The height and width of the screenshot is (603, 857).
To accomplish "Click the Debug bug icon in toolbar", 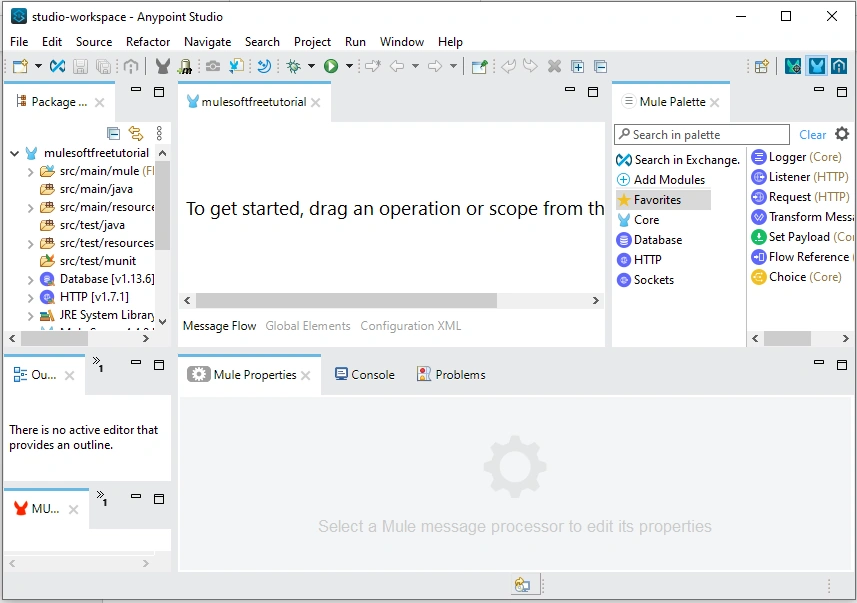I will click(294, 66).
